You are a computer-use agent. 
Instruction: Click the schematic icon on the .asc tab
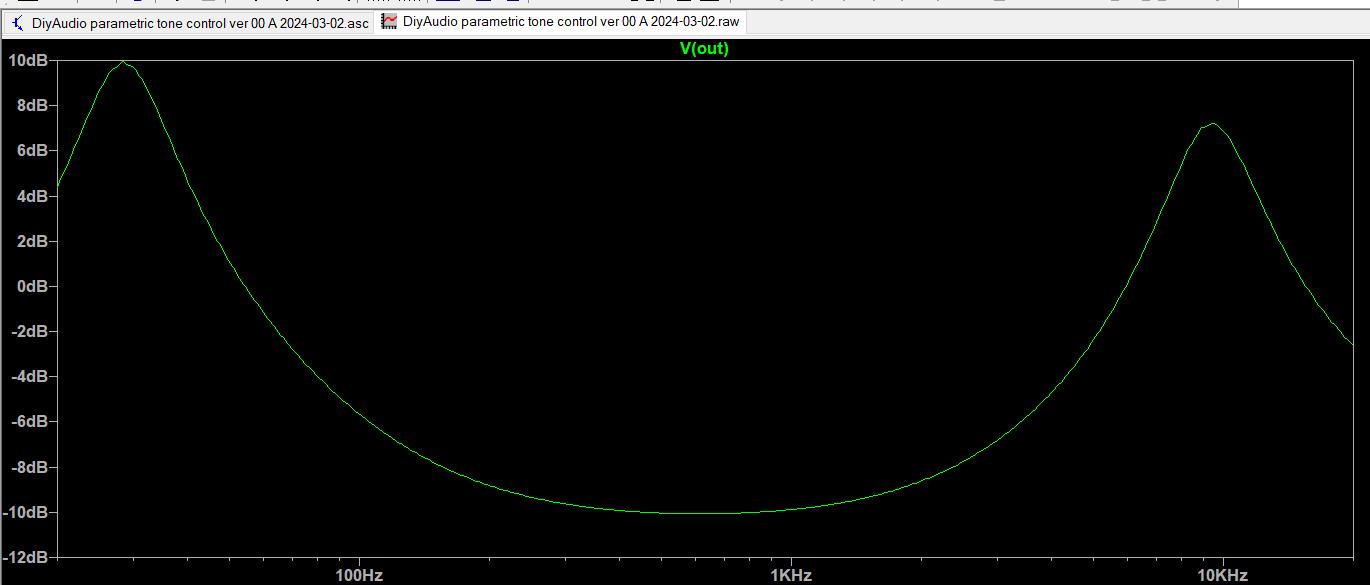18,22
